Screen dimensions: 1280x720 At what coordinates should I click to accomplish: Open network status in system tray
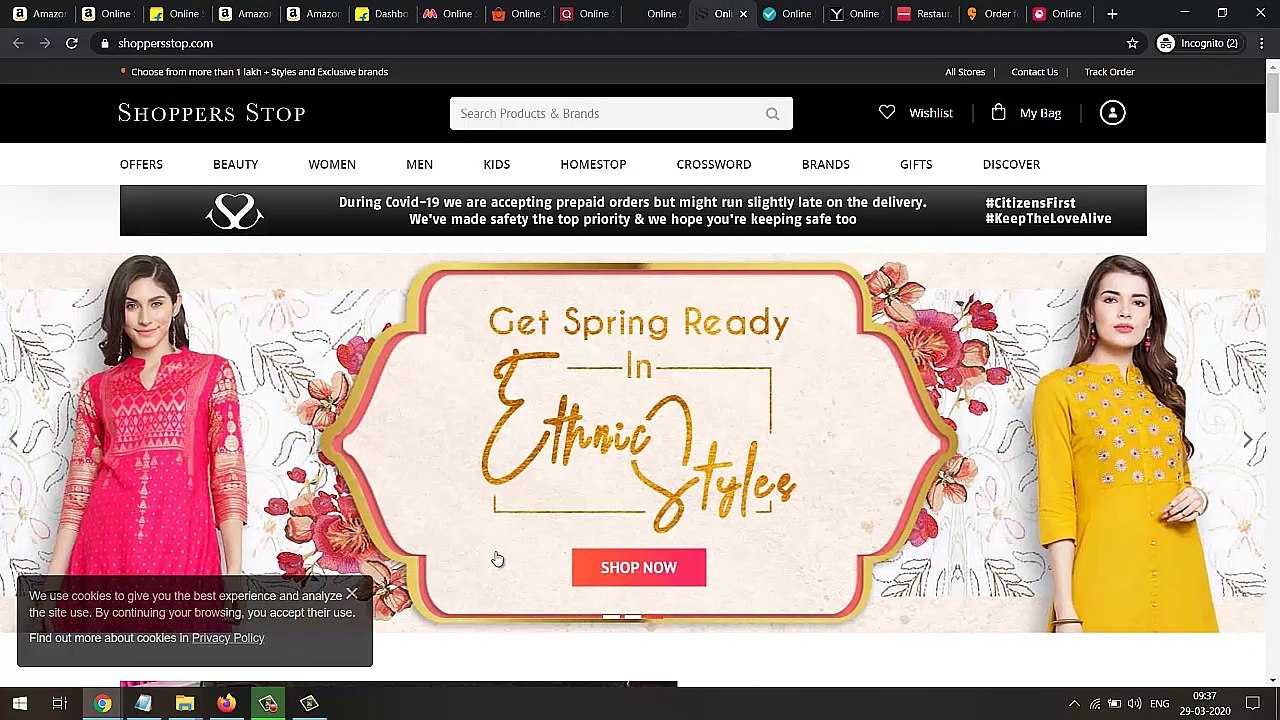click(x=1095, y=704)
